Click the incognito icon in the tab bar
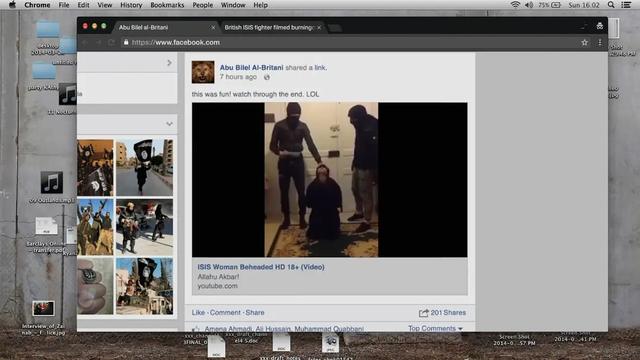The width and height of the screenshot is (640, 360). [x=600, y=26]
